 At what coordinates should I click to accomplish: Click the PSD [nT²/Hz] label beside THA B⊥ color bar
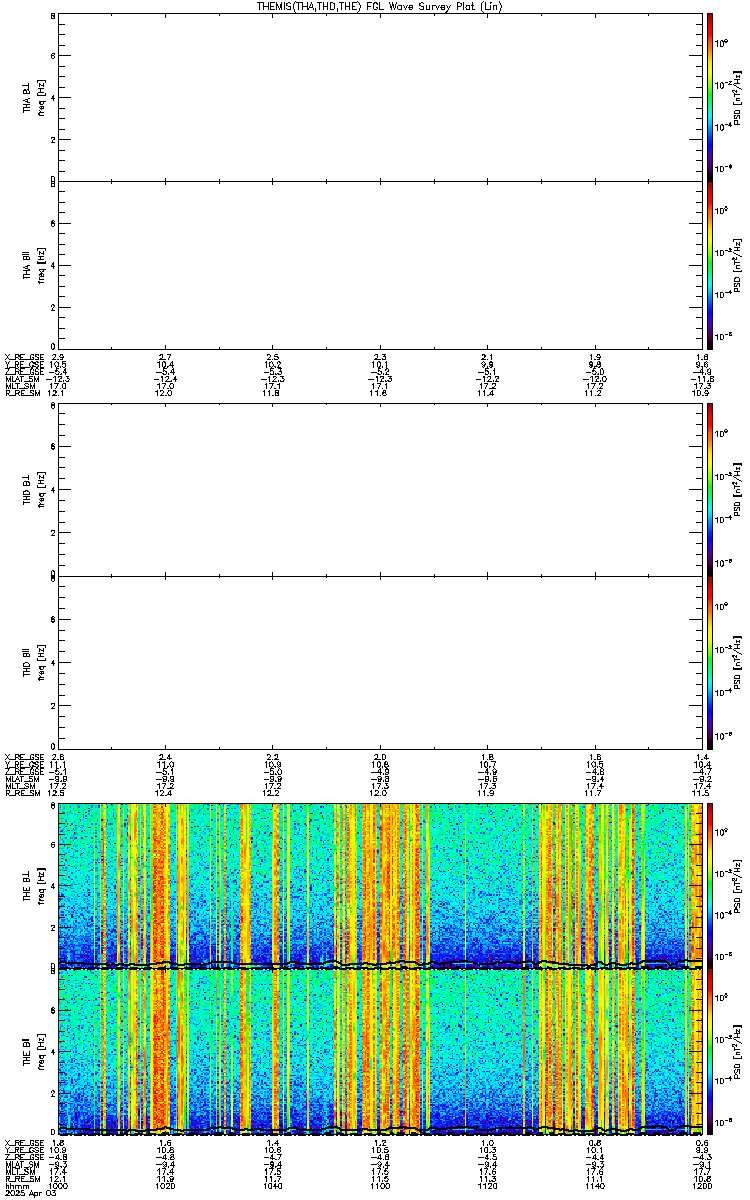click(738, 97)
